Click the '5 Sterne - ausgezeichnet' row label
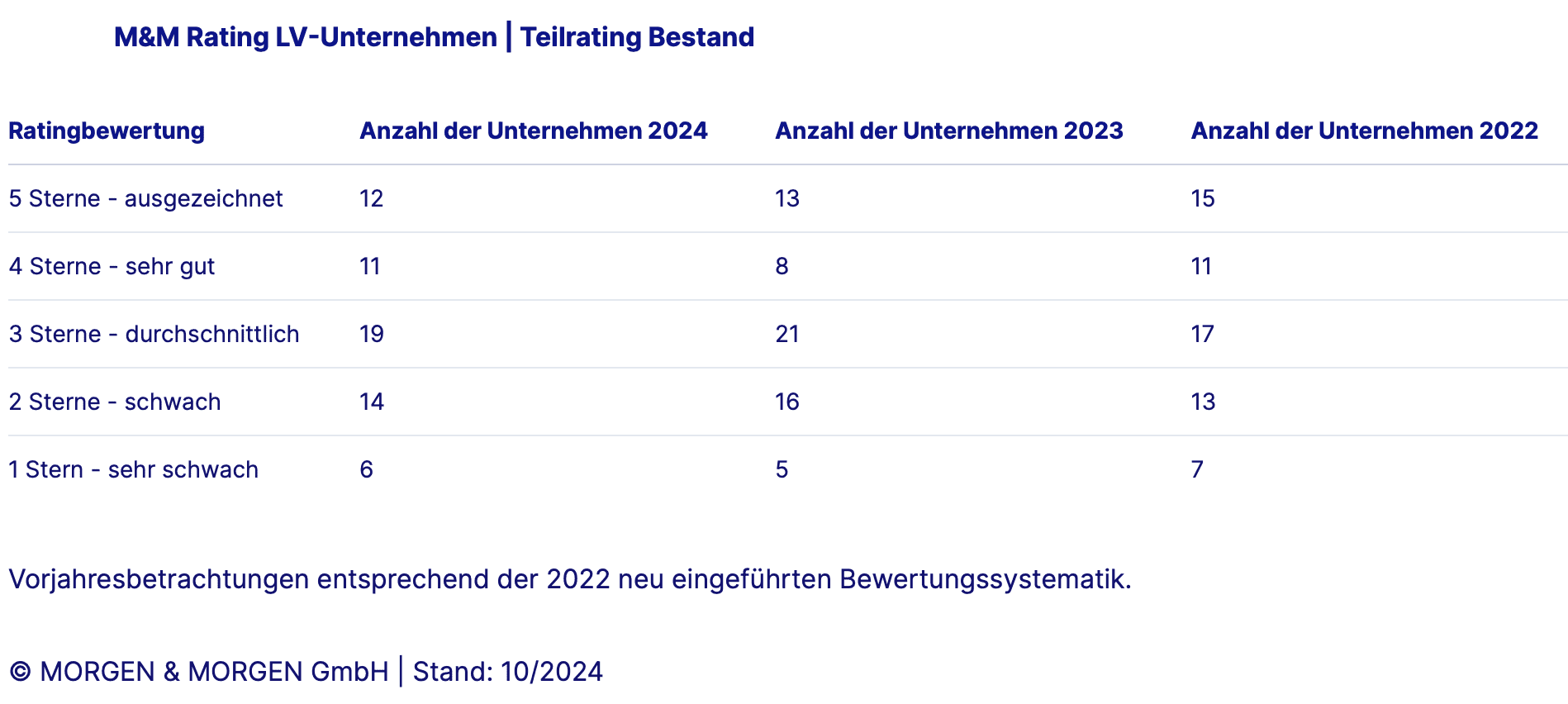1568x704 pixels. pos(145,198)
